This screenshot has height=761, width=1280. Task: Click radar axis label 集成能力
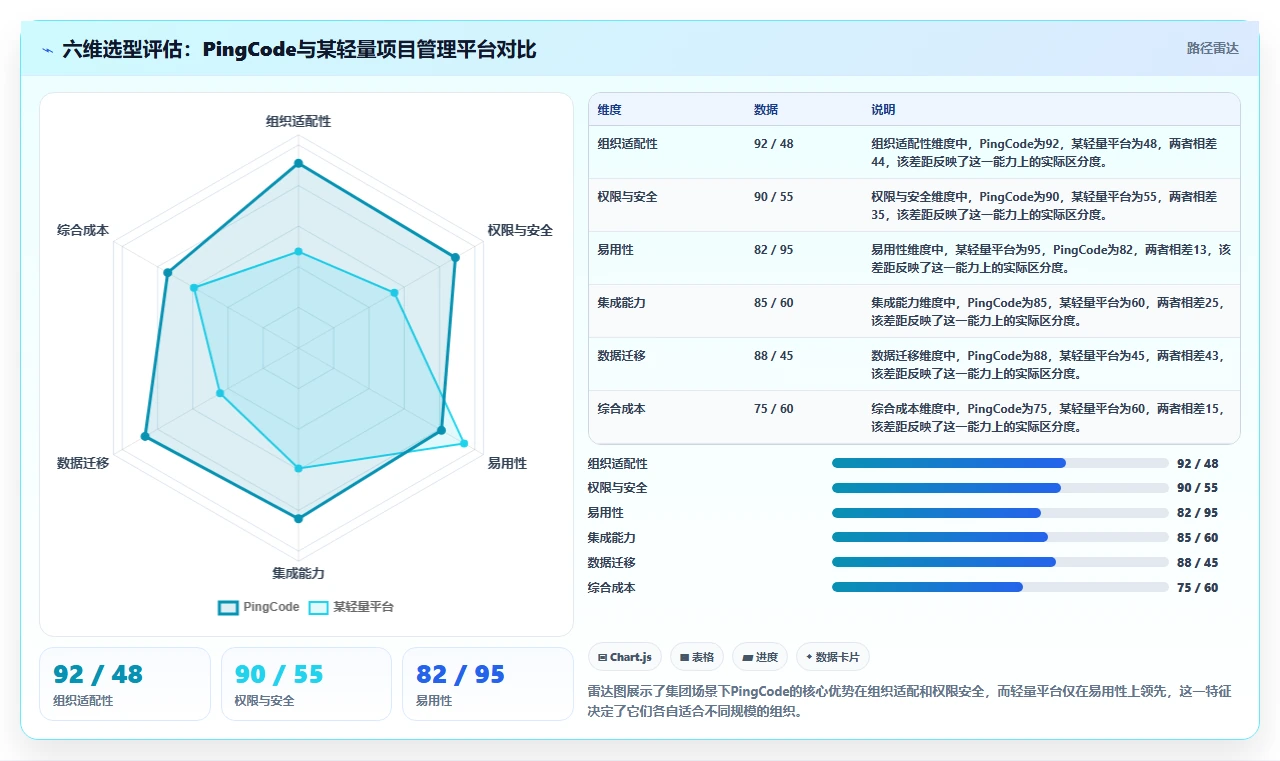[298, 573]
